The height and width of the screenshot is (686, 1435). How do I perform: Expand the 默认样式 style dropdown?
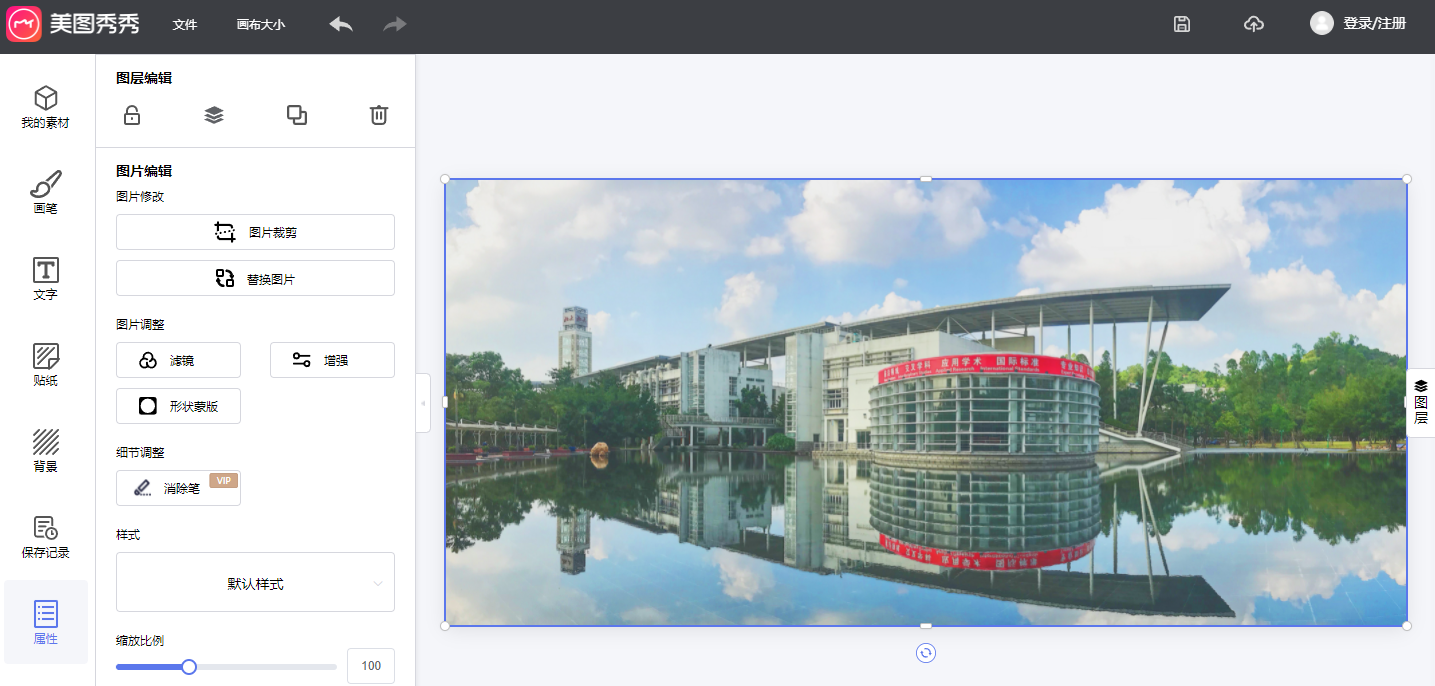coord(255,582)
